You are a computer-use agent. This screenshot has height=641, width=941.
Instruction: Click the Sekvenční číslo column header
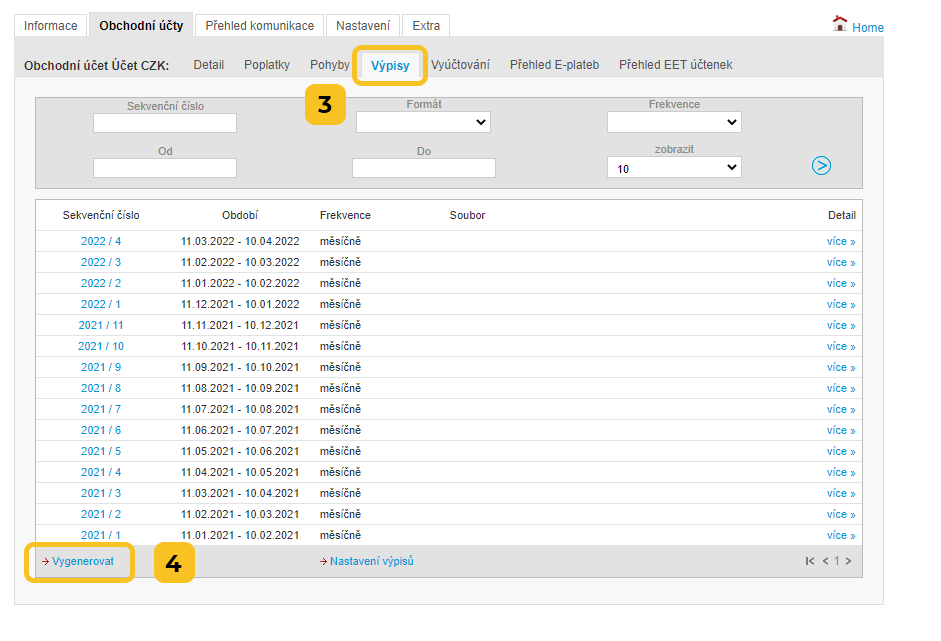pyautogui.click(x=101, y=215)
